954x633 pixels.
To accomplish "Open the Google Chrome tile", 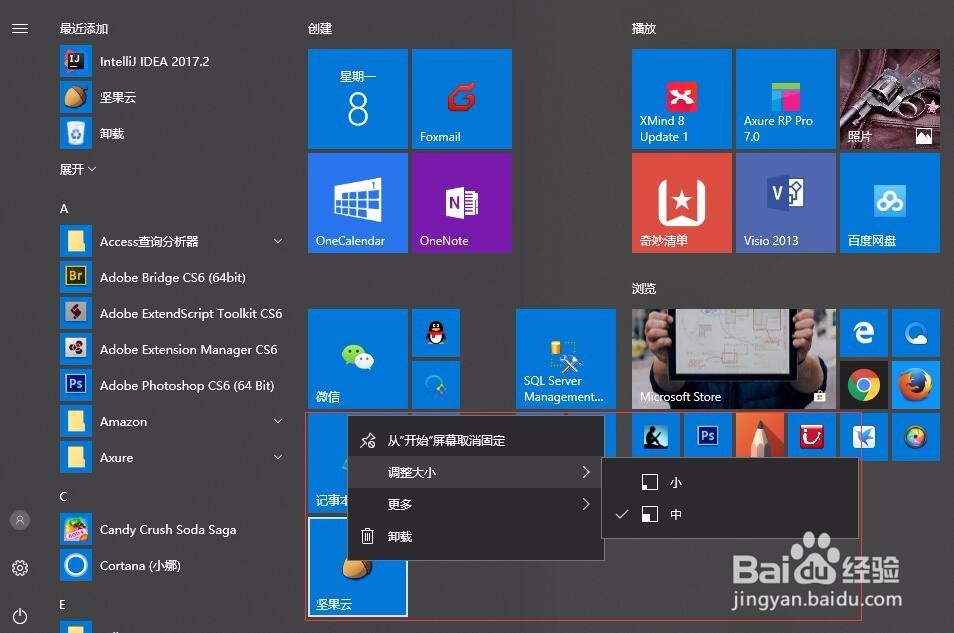I will [x=864, y=385].
